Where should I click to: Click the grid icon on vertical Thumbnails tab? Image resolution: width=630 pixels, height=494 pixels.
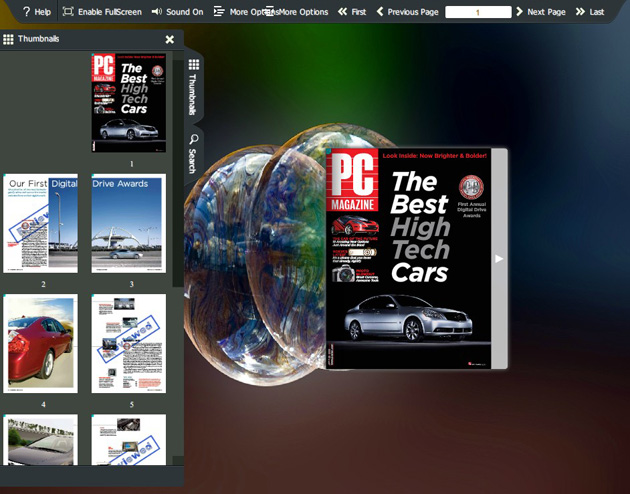pyautogui.click(x=194, y=64)
